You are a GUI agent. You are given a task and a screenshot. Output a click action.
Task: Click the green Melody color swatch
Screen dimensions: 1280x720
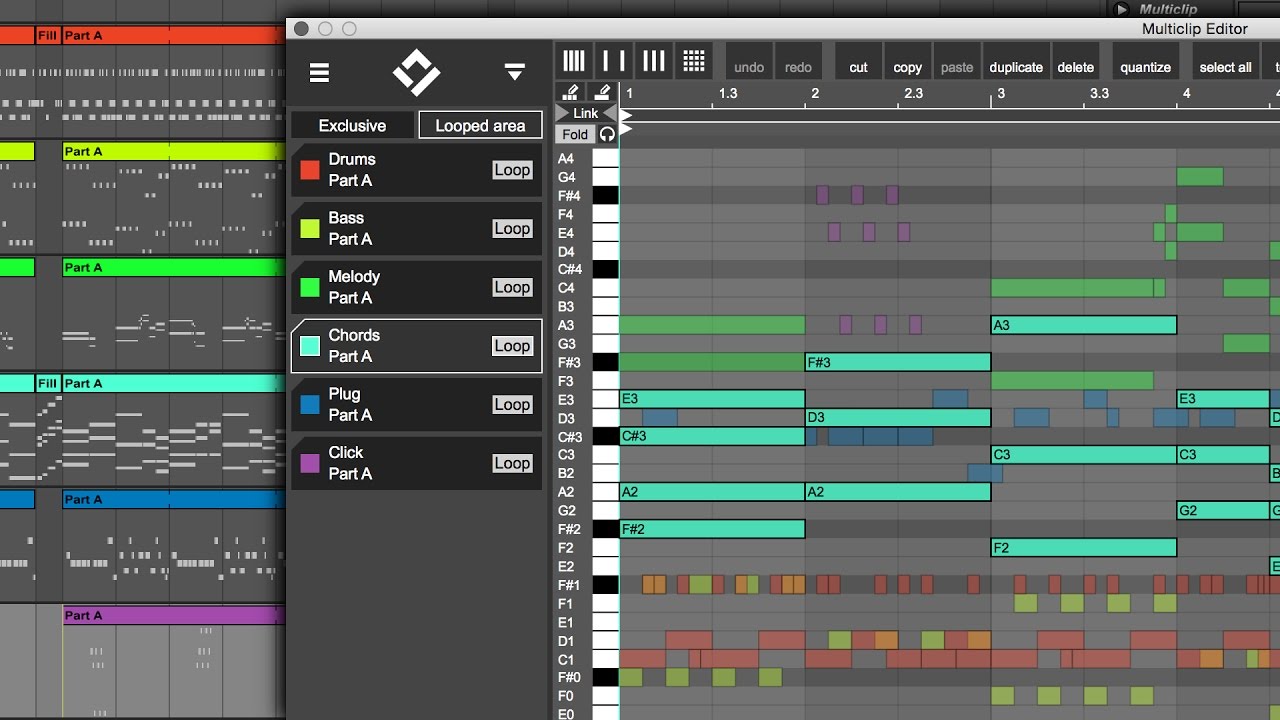click(x=310, y=288)
